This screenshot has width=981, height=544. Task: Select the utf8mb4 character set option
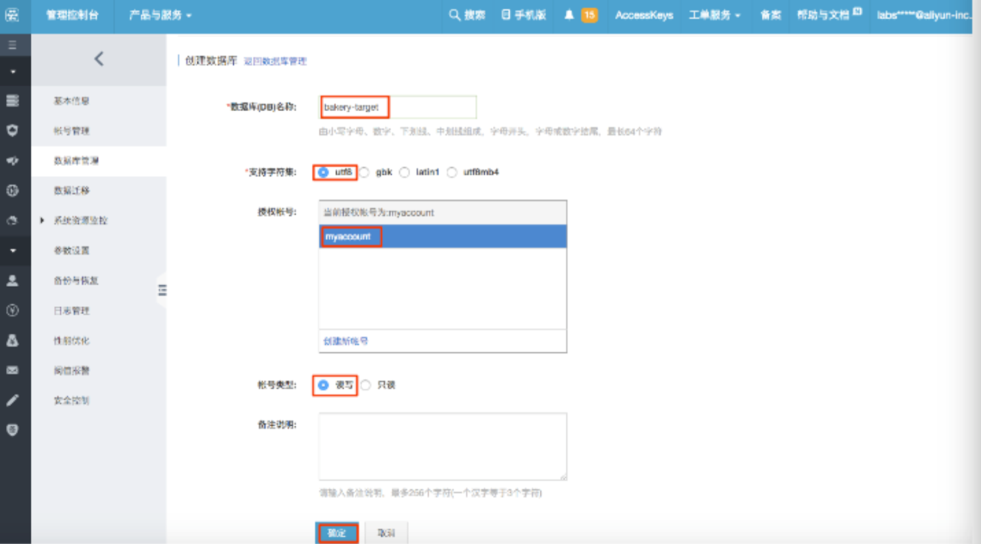pyautogui.click(x=452, y=172)
